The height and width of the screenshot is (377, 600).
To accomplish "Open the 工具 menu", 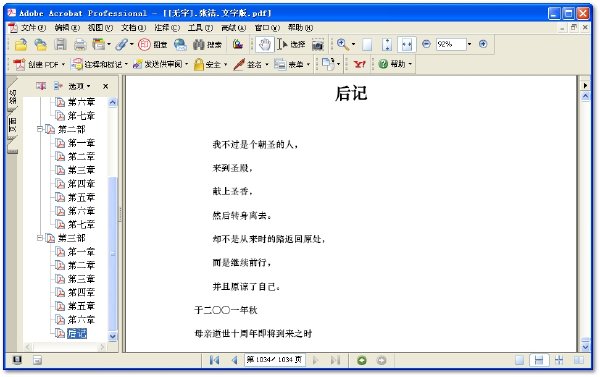I will coord(200,28).
